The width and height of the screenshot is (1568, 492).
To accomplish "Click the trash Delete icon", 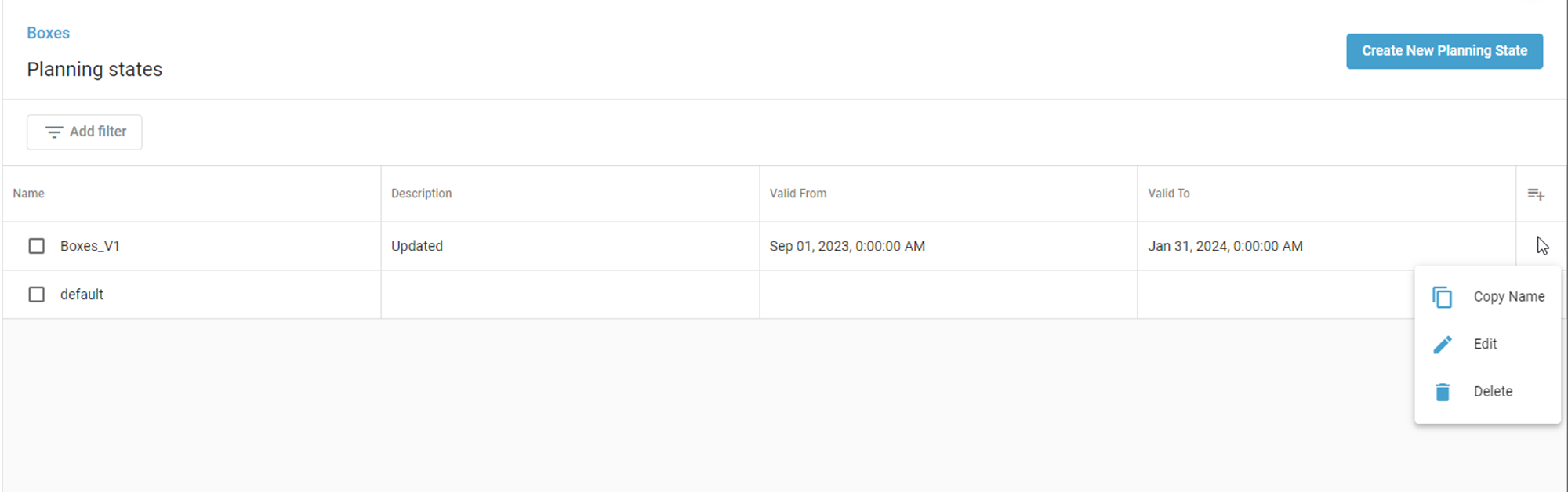I will (x=1442, y=392).
